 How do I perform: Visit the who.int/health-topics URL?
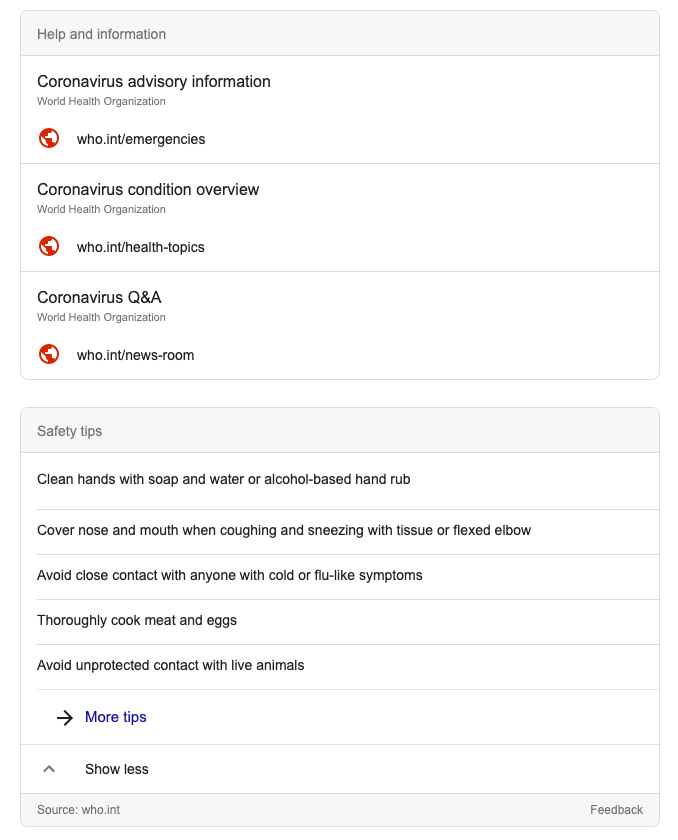(141, 247)
